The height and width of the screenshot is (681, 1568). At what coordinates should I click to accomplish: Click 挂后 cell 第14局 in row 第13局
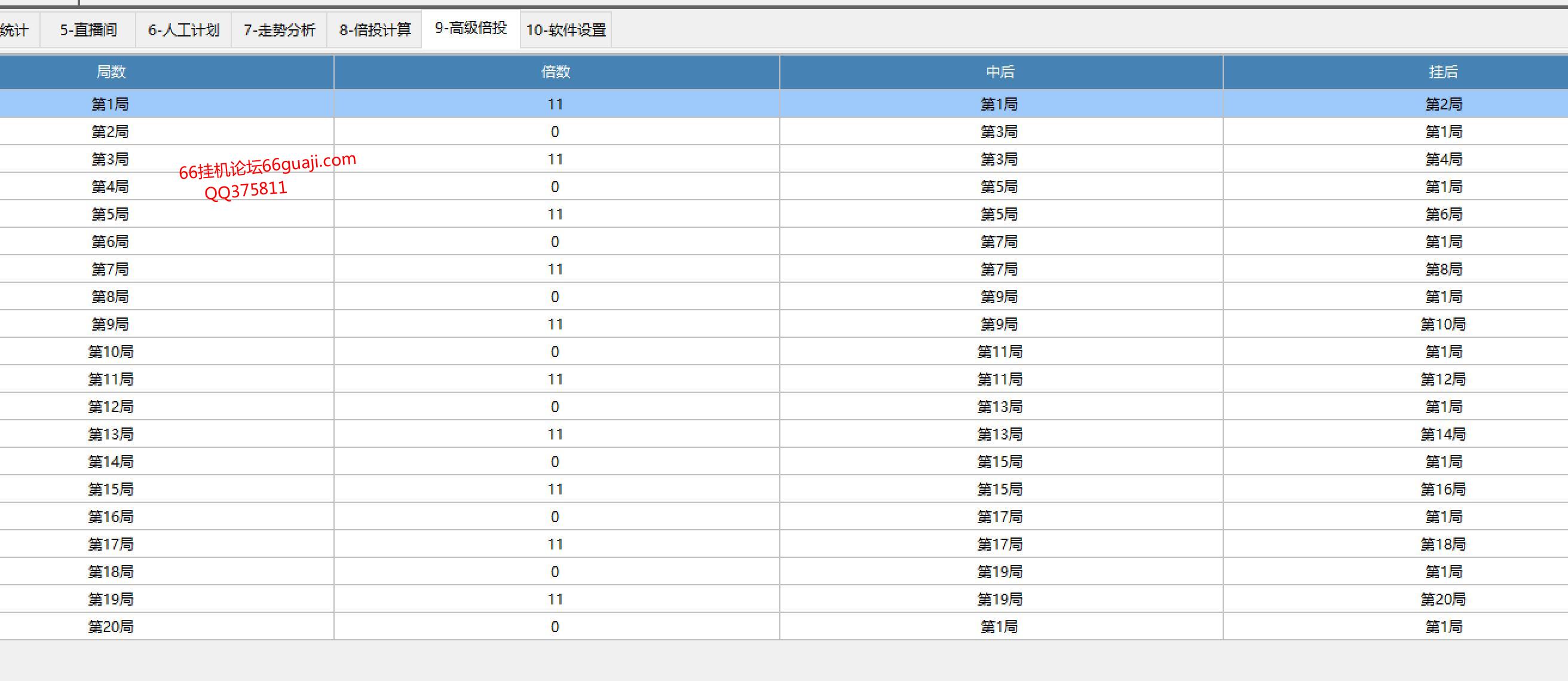(x=1396, y=433)
